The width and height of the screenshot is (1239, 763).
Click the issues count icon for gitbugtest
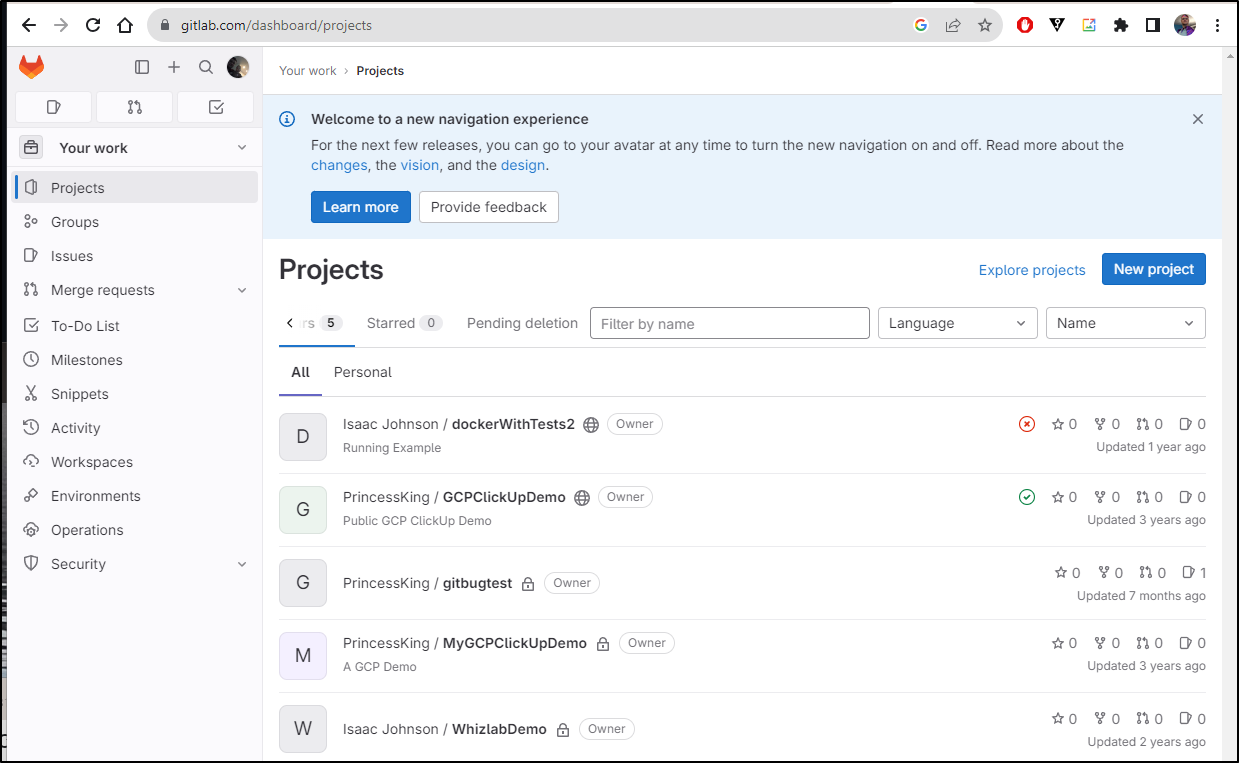tap(1188, 573)
